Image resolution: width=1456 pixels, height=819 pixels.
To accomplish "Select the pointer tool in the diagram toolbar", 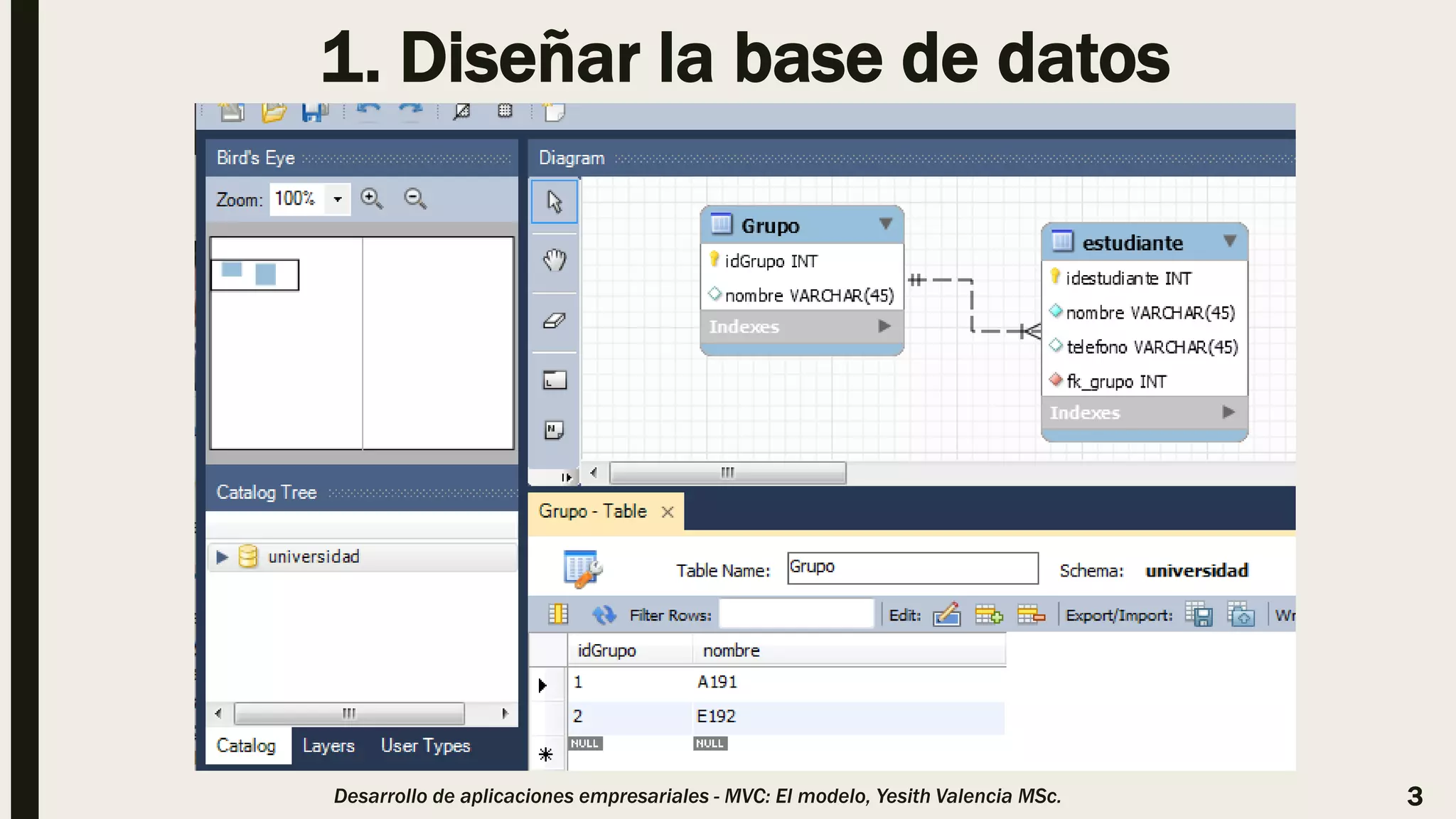I will coord(555,201).
